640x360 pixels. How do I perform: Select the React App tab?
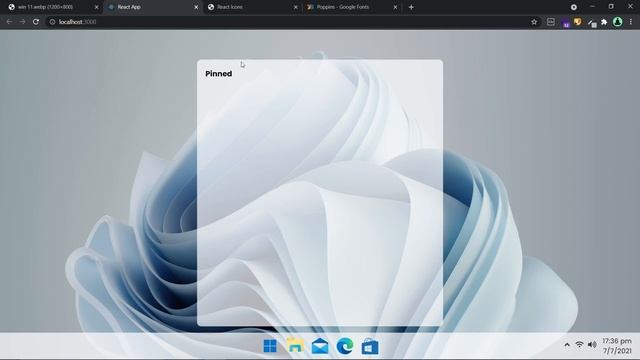(151, 7)
